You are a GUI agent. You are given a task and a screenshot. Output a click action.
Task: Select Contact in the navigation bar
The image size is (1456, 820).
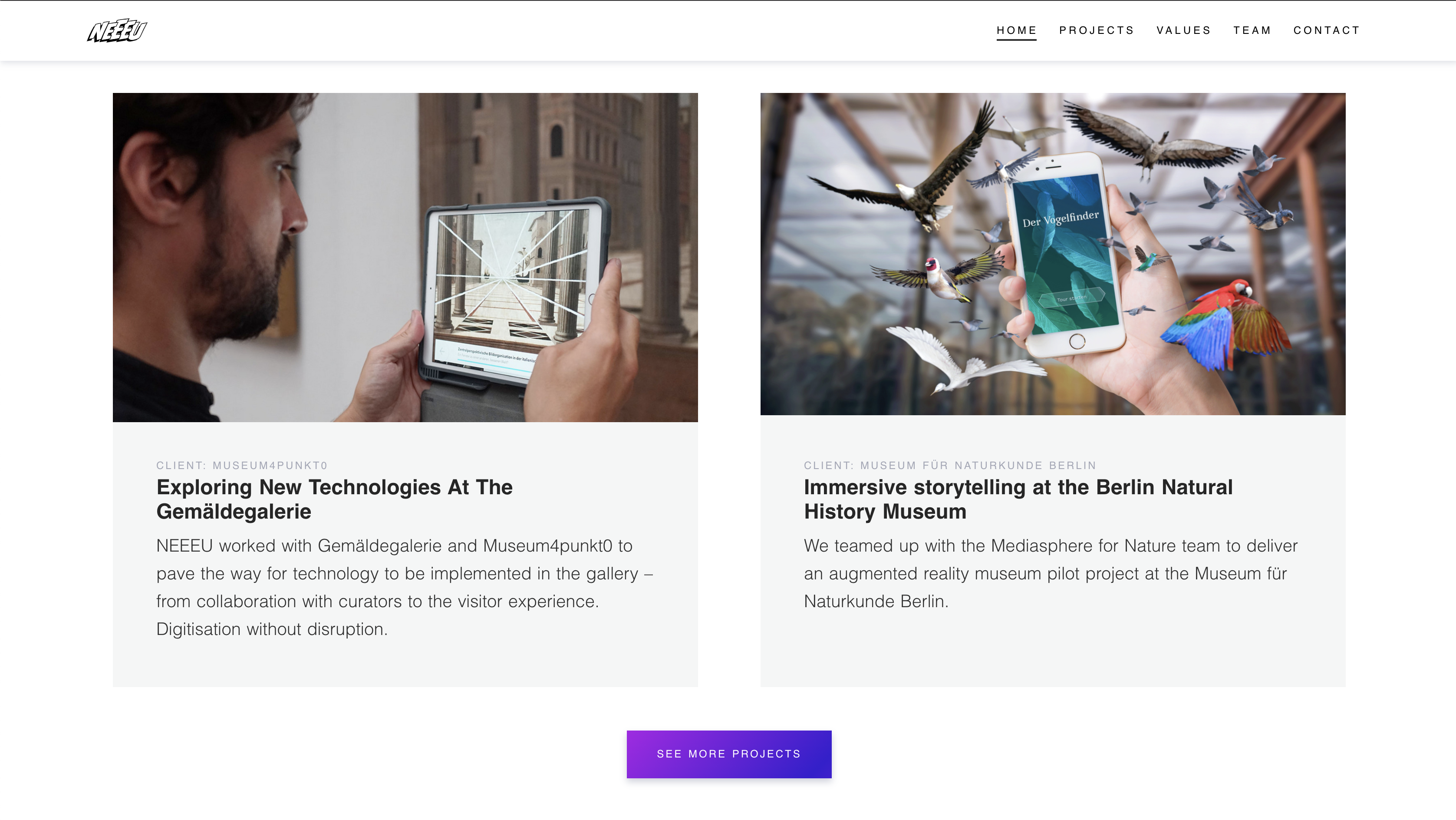pyautogui.click(x=1327, y=30)
